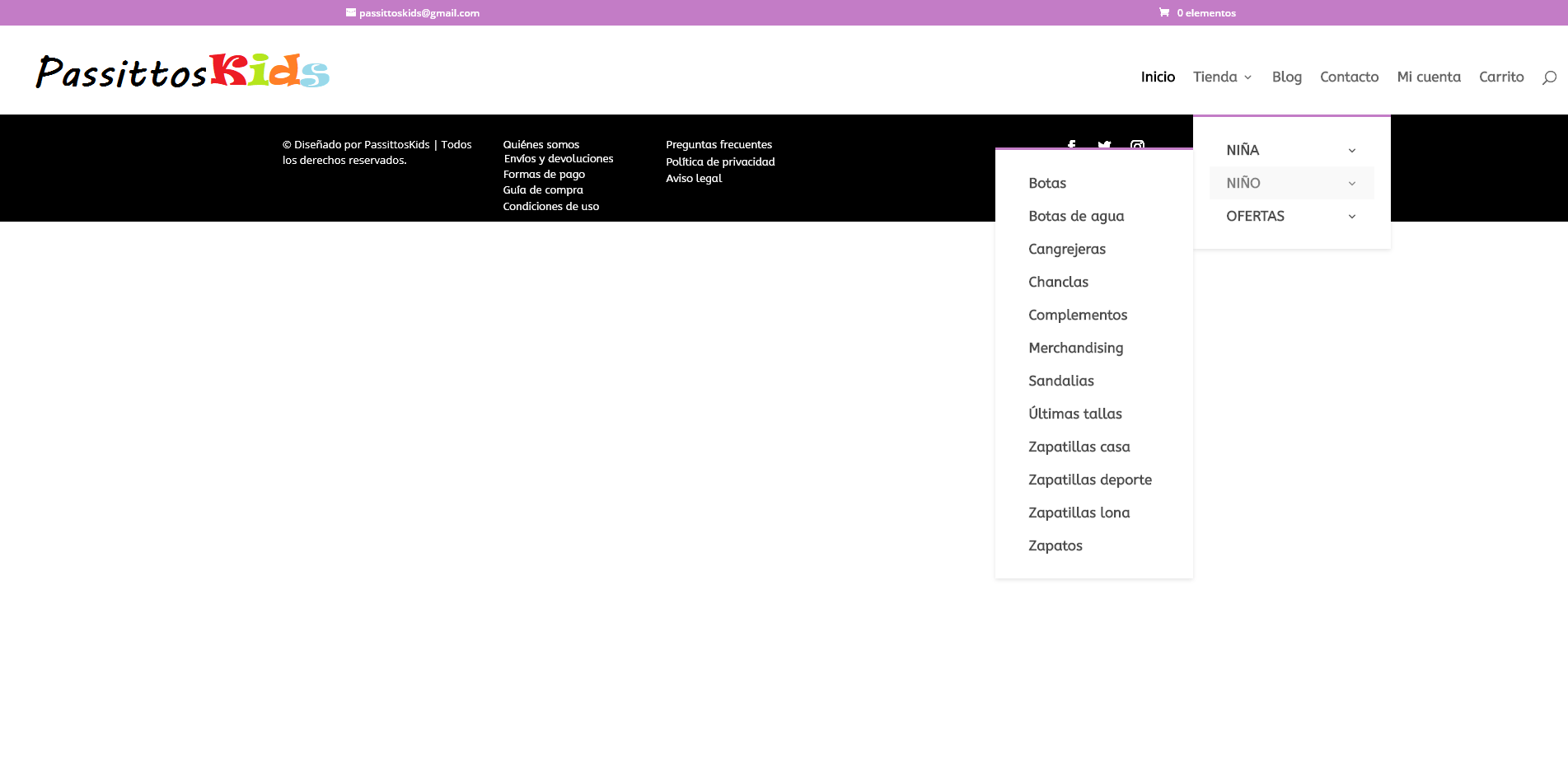Open Guía de compra link
This screenshot has height=772, width=1568.
[x=543, y=189]
